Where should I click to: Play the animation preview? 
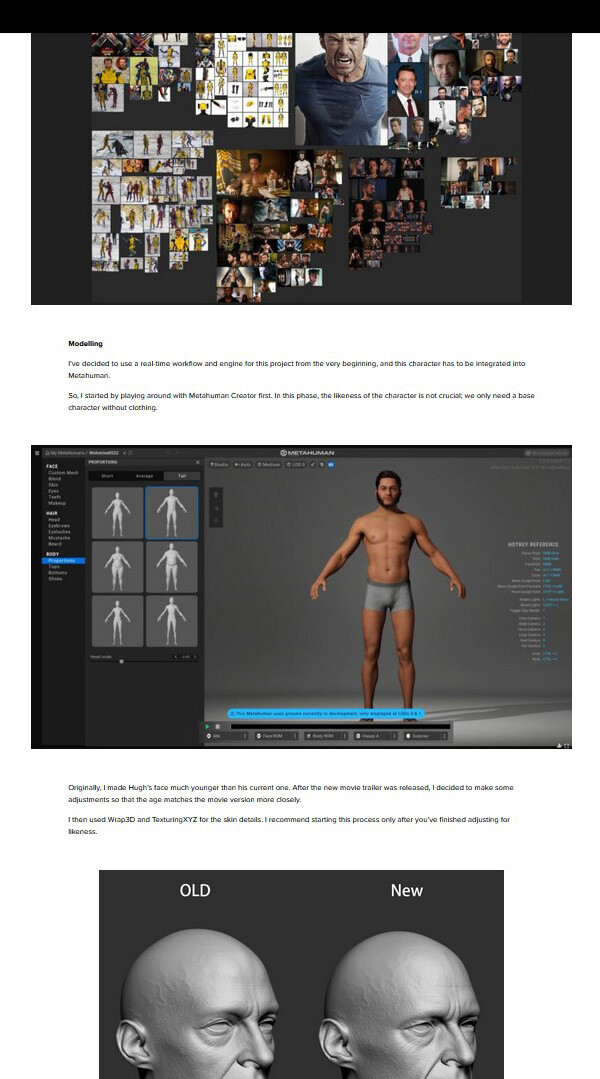(x=208, y=726)
